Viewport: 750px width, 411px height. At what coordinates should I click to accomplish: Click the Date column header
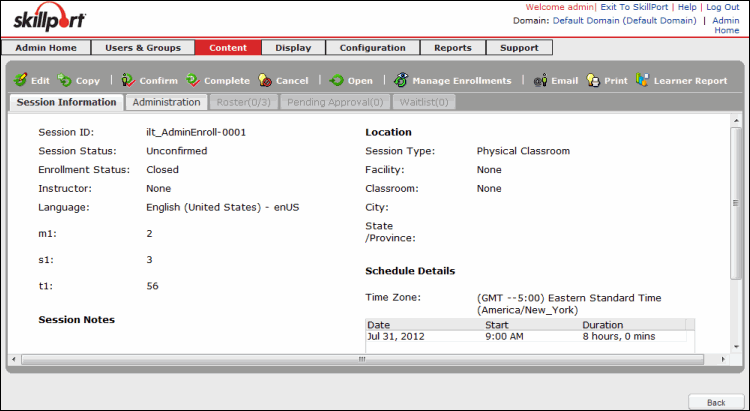coord(425,325)
